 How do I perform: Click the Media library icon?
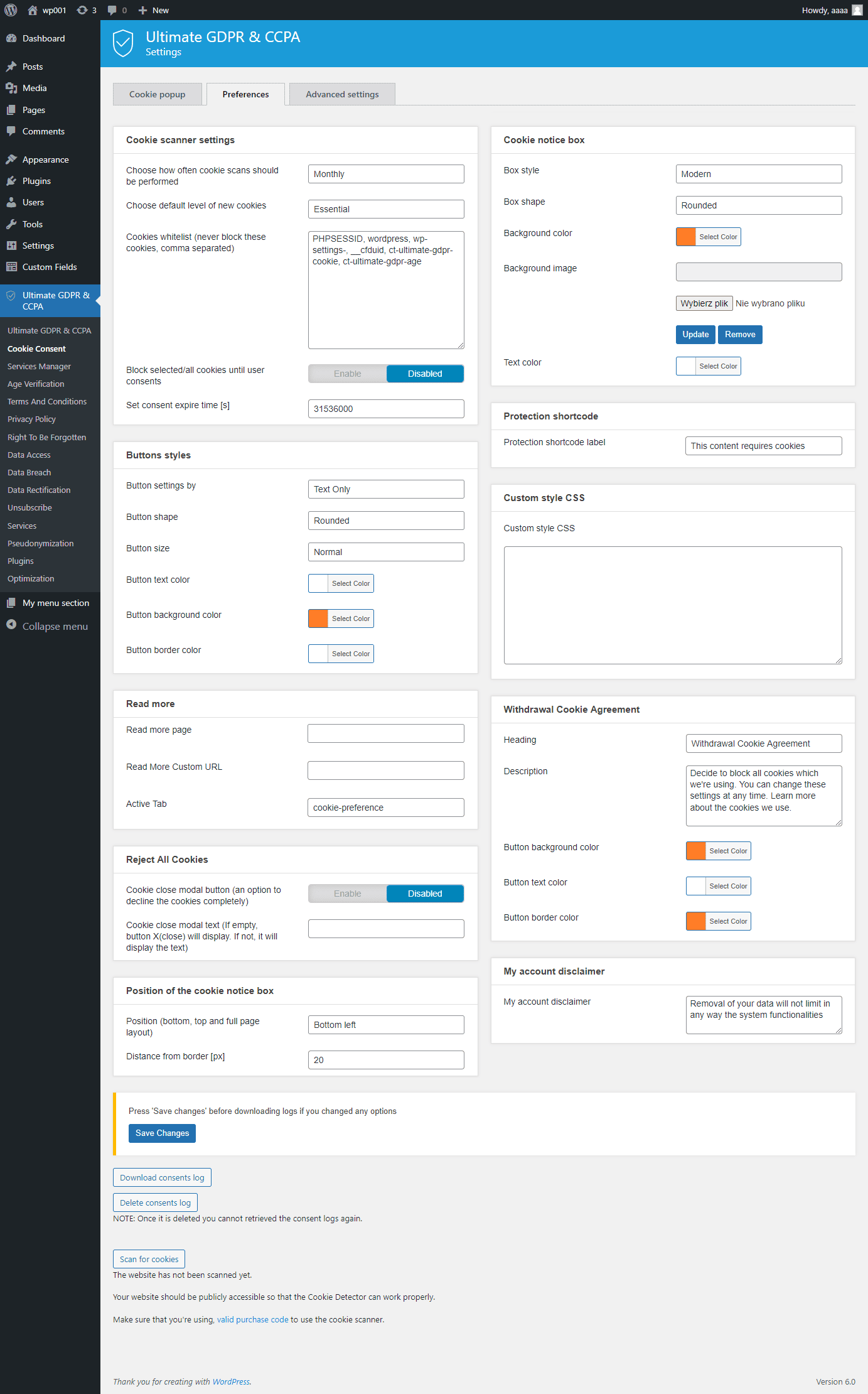click(11, 88)
